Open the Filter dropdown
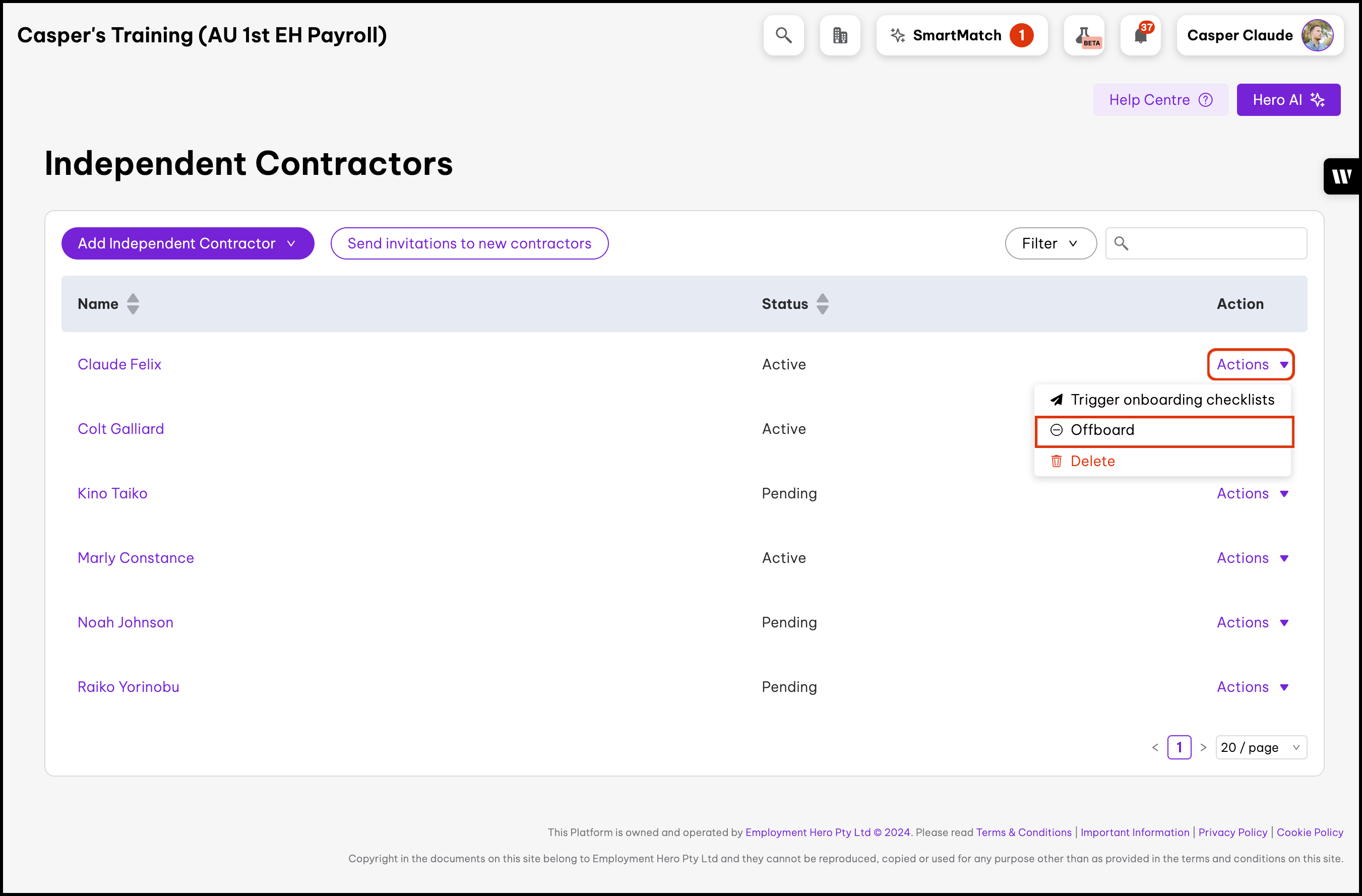Viewport: 1362px width, 896px height. pyautogui.click(x=1050, y=243)
